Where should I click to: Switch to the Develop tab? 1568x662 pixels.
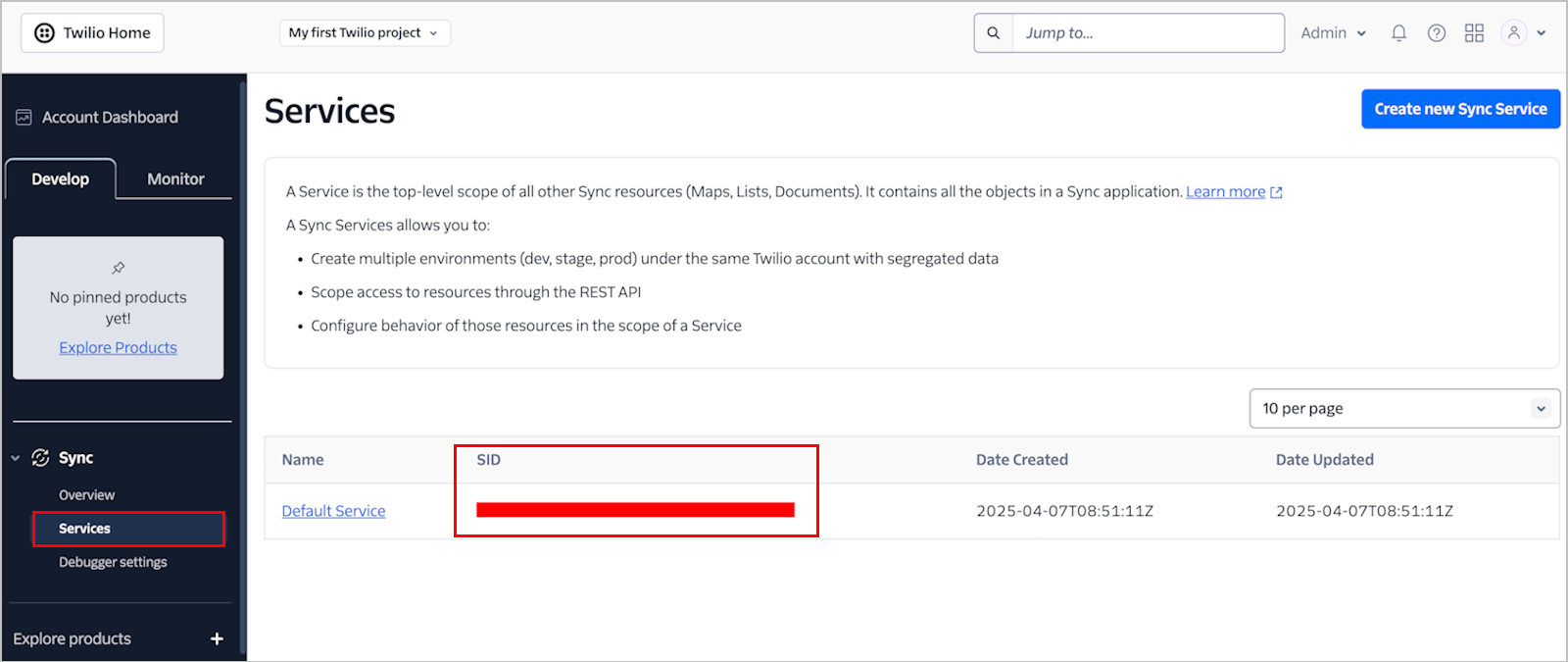pyautogui.click(x=61, y=179)
